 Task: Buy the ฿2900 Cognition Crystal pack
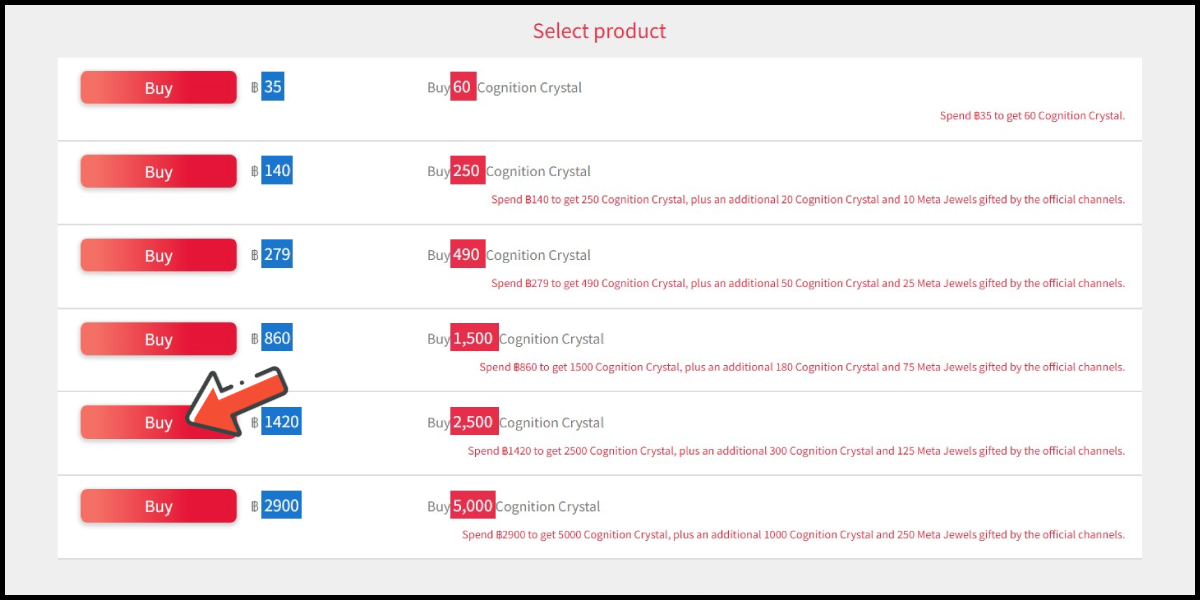(158, 506)
